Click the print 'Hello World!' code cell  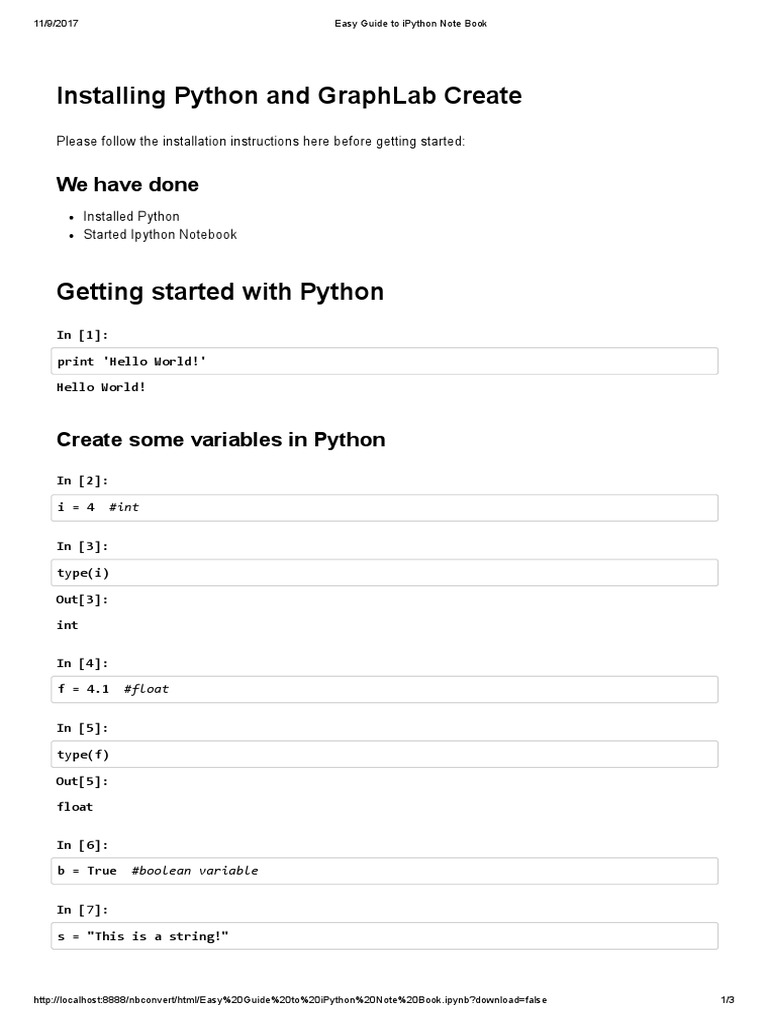384,361
